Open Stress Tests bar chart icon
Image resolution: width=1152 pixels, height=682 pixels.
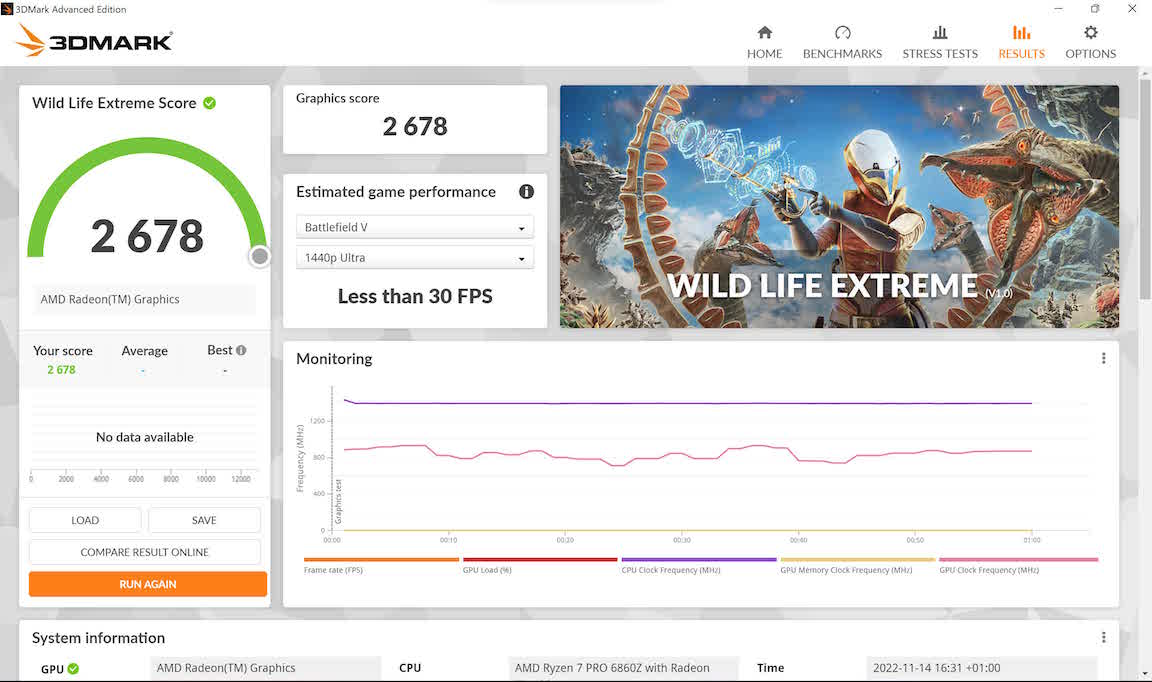coord(939,33)
